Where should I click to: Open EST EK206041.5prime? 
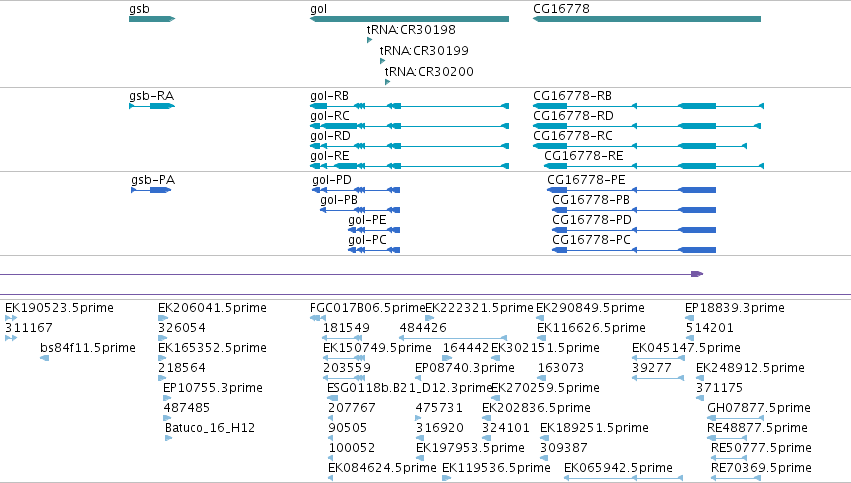(x=162, y=318)
